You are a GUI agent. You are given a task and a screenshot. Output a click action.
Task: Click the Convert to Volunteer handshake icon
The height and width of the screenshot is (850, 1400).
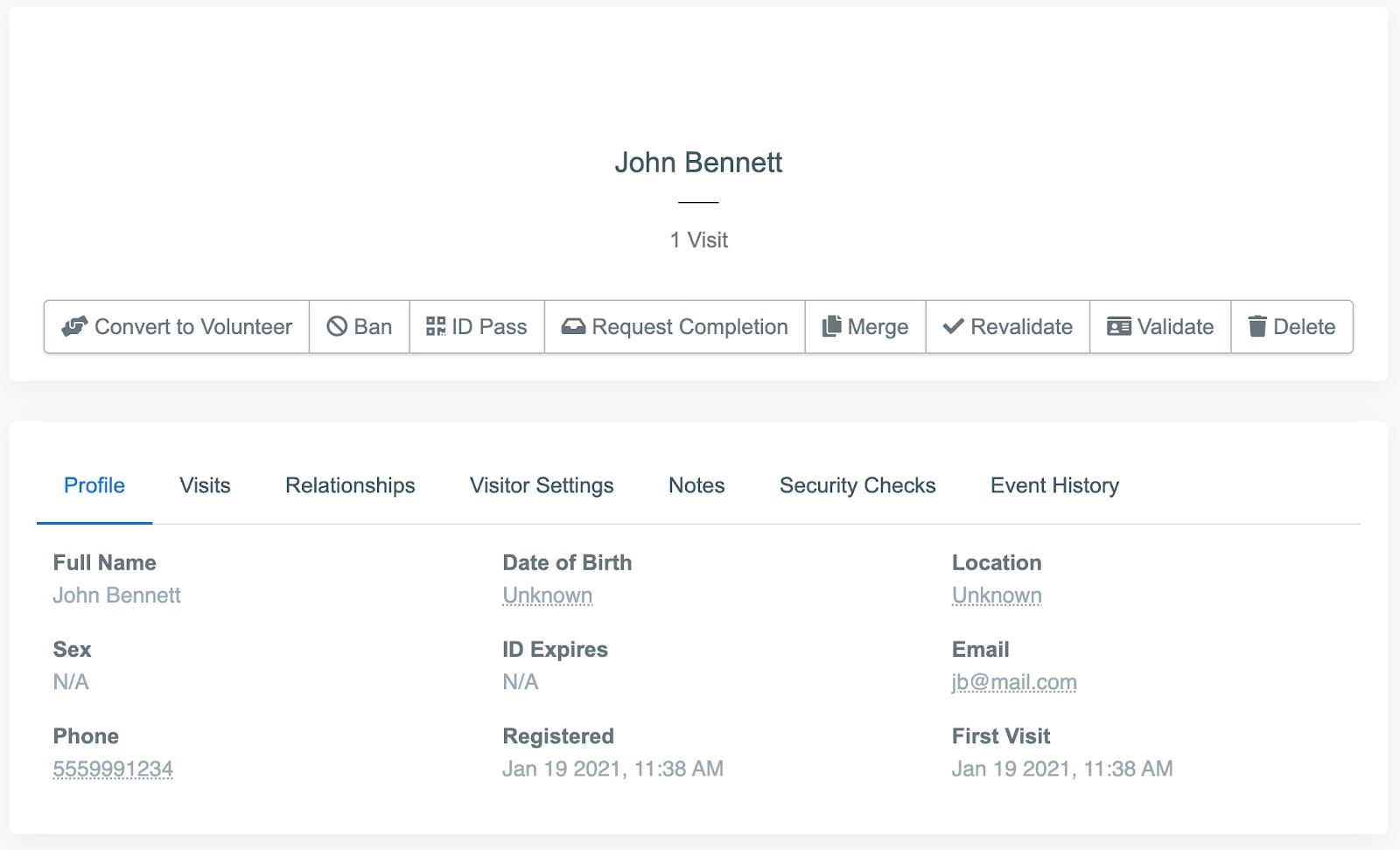pyautogui.click(x=74, y=327)
